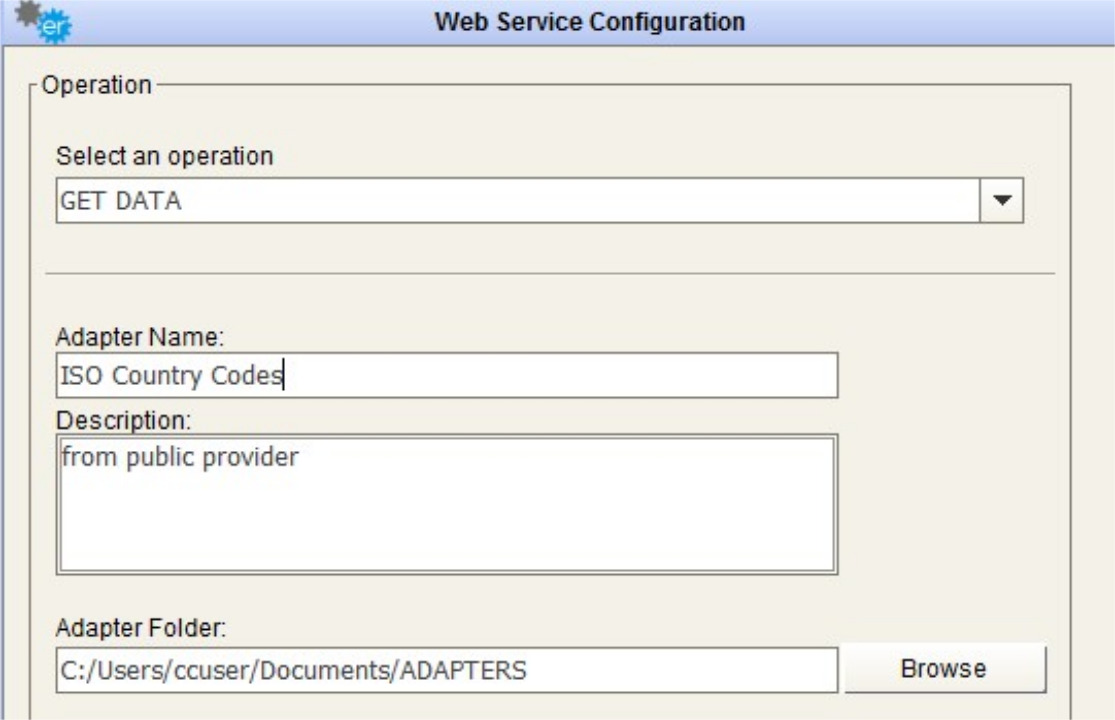
Task: Open the operation dropdown arrow button
Action: point(1002,201)
